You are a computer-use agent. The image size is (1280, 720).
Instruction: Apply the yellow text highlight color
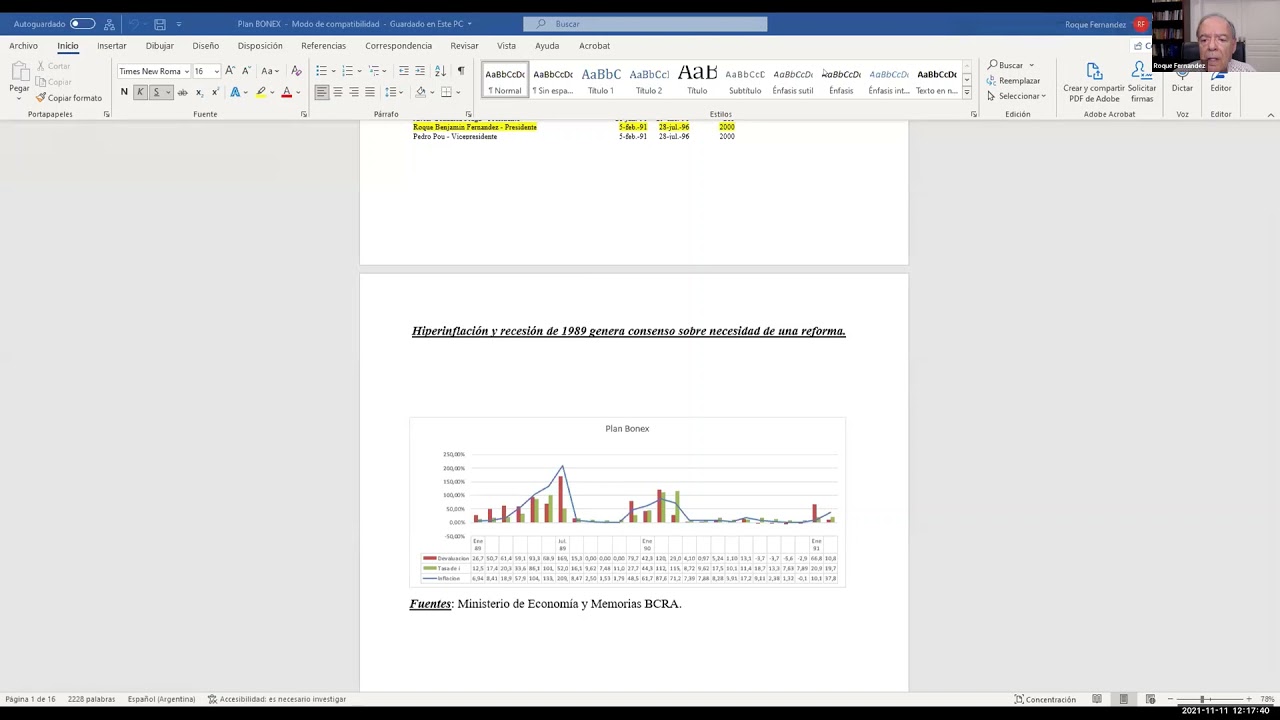[261, 92]
